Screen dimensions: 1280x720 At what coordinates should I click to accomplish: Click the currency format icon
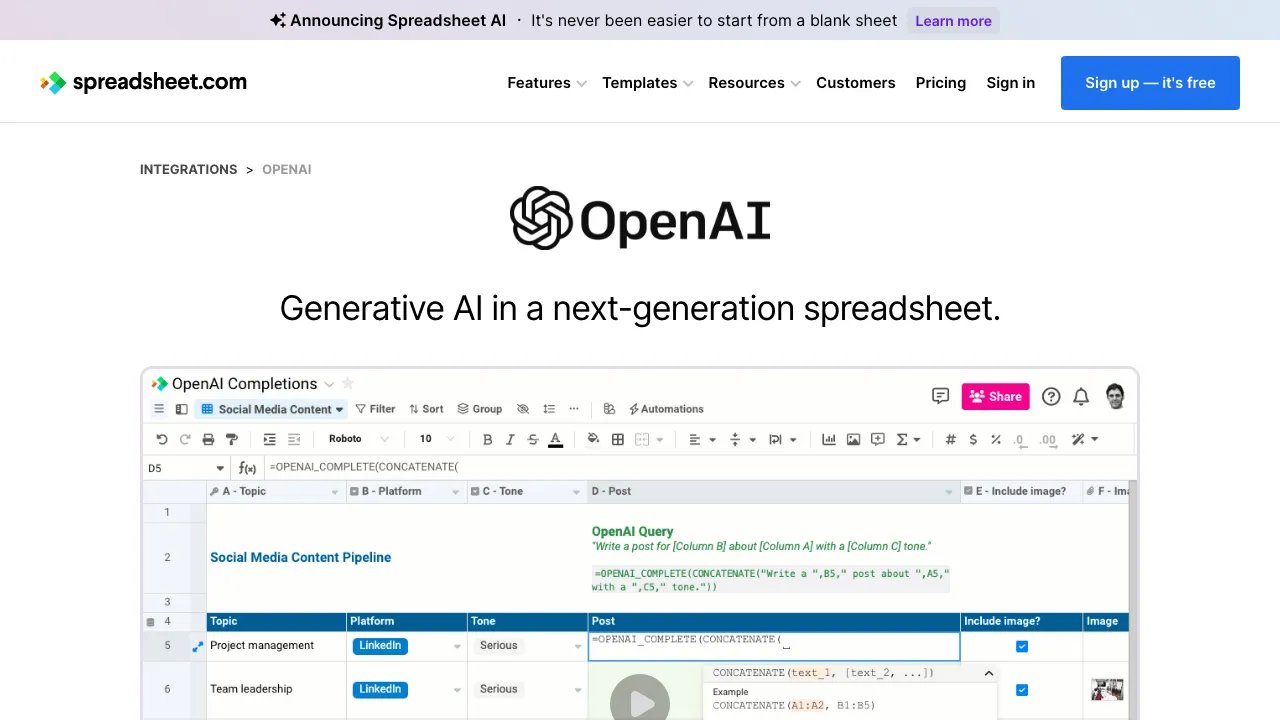[x=973, y=439]
